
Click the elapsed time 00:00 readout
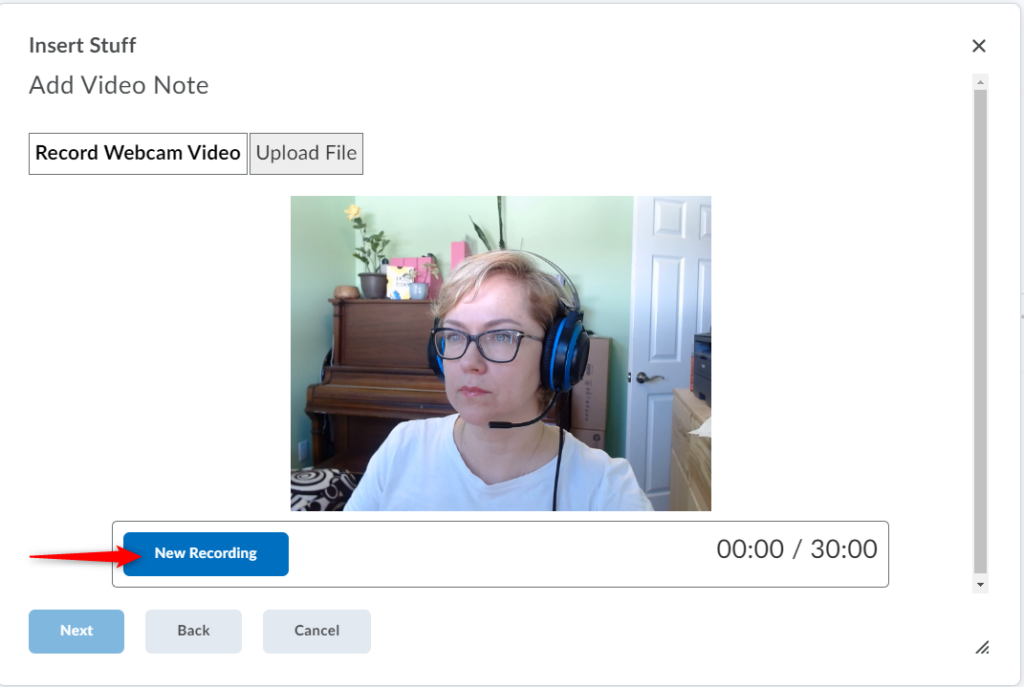[749, 549]
